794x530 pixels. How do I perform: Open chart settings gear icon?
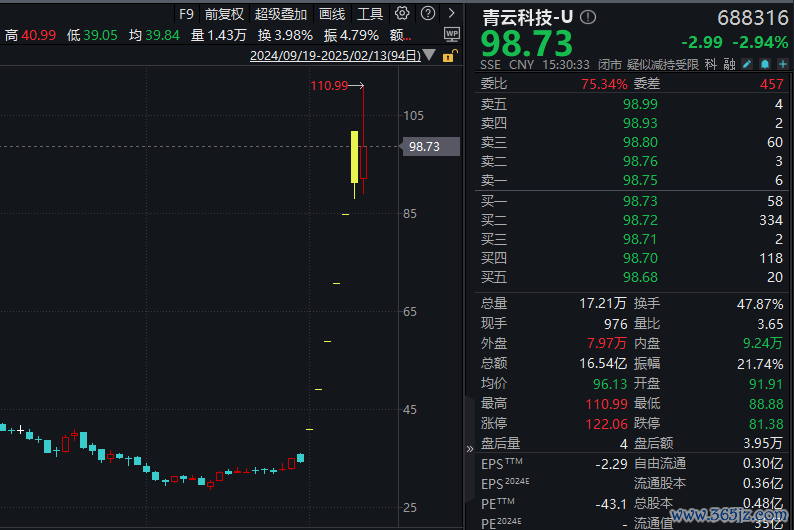402,13
